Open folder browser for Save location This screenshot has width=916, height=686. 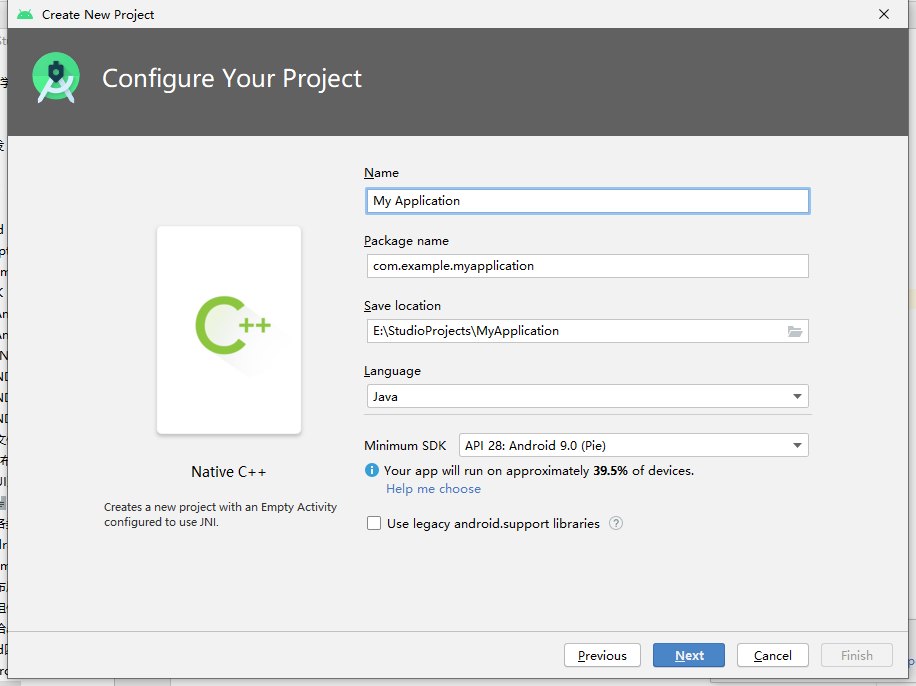tap(795, 331)
